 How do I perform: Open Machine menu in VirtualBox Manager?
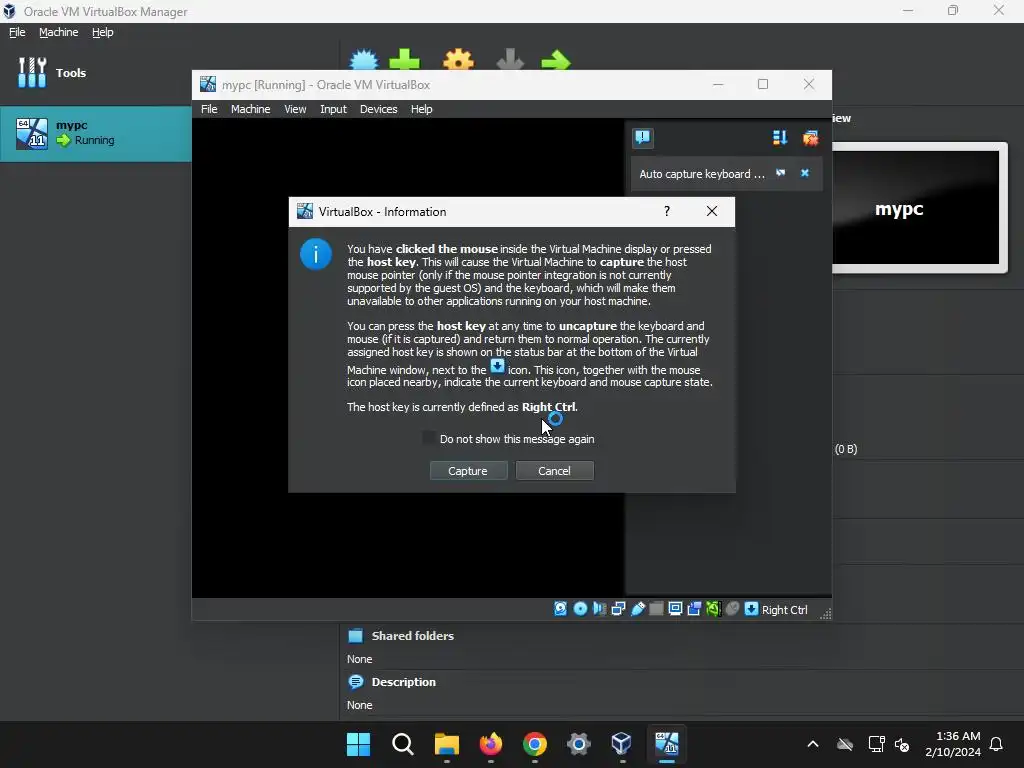58,32
